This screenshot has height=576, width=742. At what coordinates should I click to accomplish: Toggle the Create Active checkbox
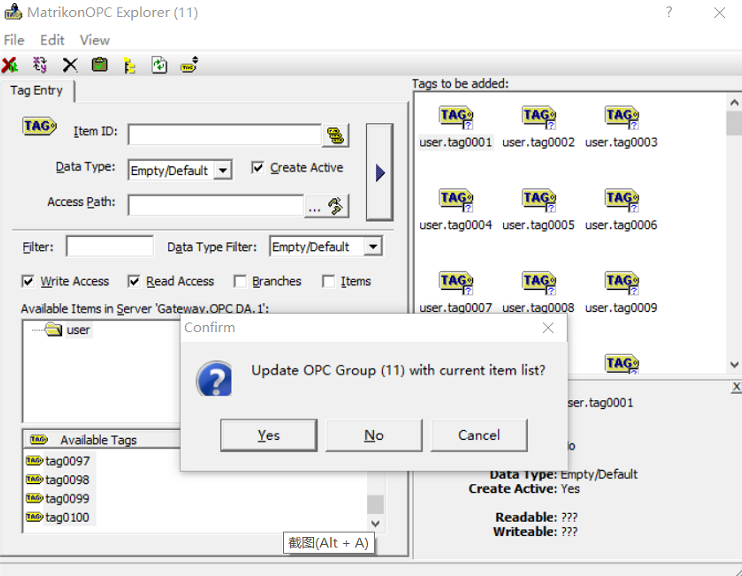click(257, 168)
